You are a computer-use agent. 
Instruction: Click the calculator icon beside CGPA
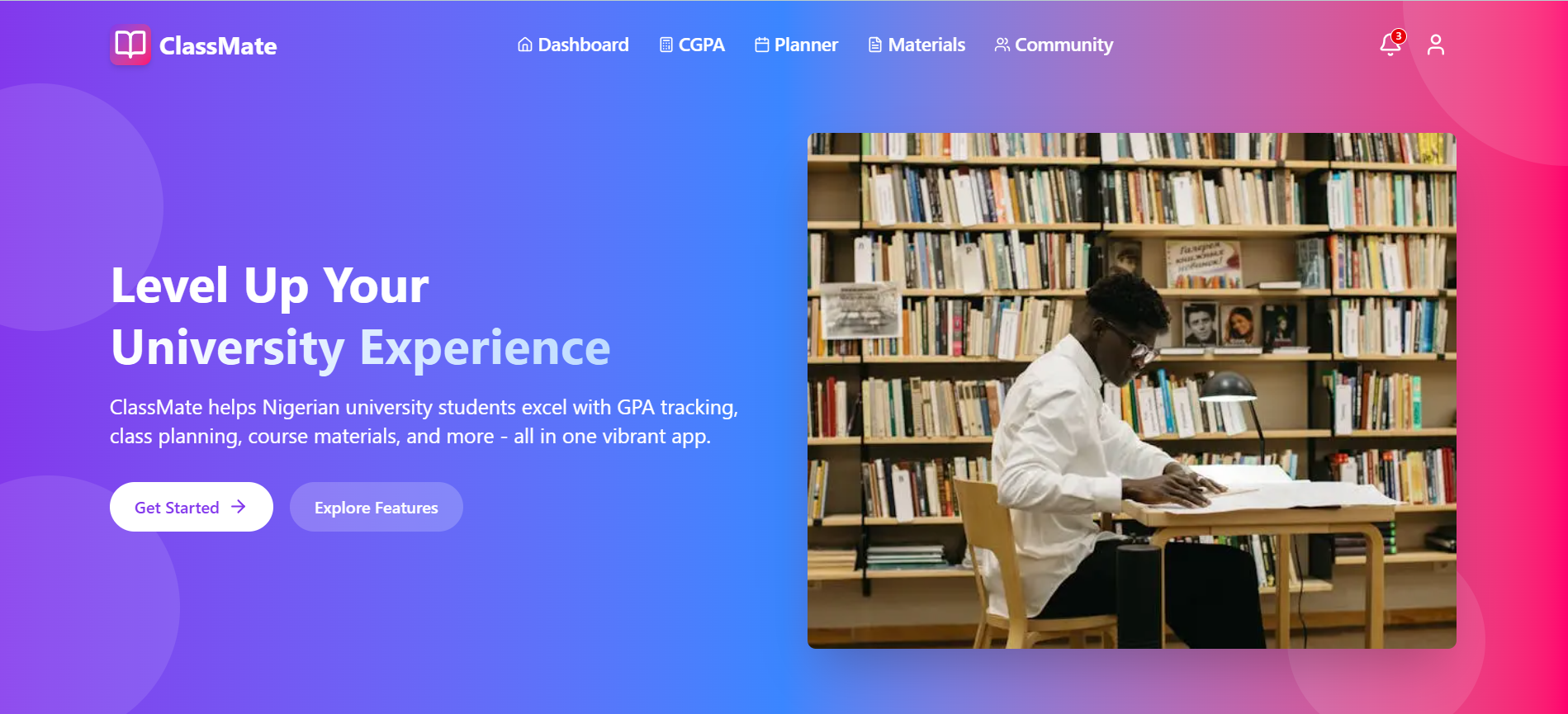(x=666, y=45)
